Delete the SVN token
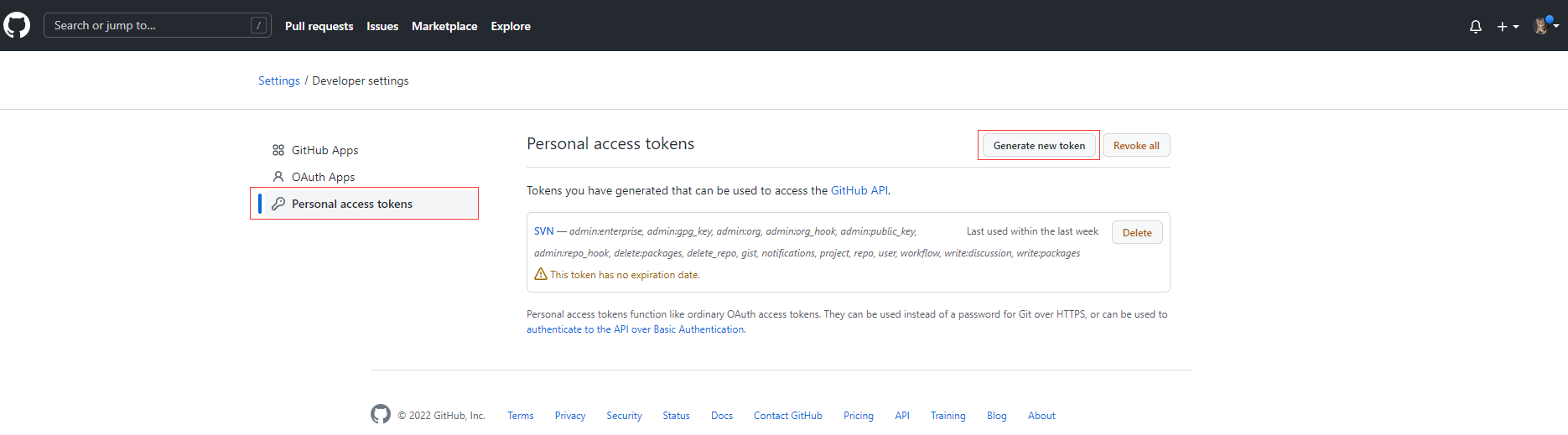Image resolution: width=1568 pixels, height=435 pixels. pos(1137,232)
